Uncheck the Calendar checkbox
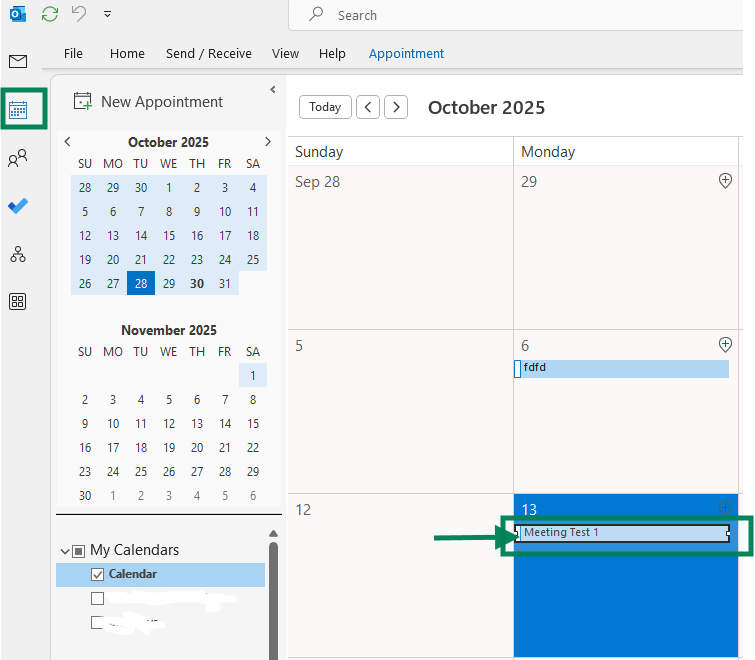The width and height of the screenshot is (755, 660). 97,574
